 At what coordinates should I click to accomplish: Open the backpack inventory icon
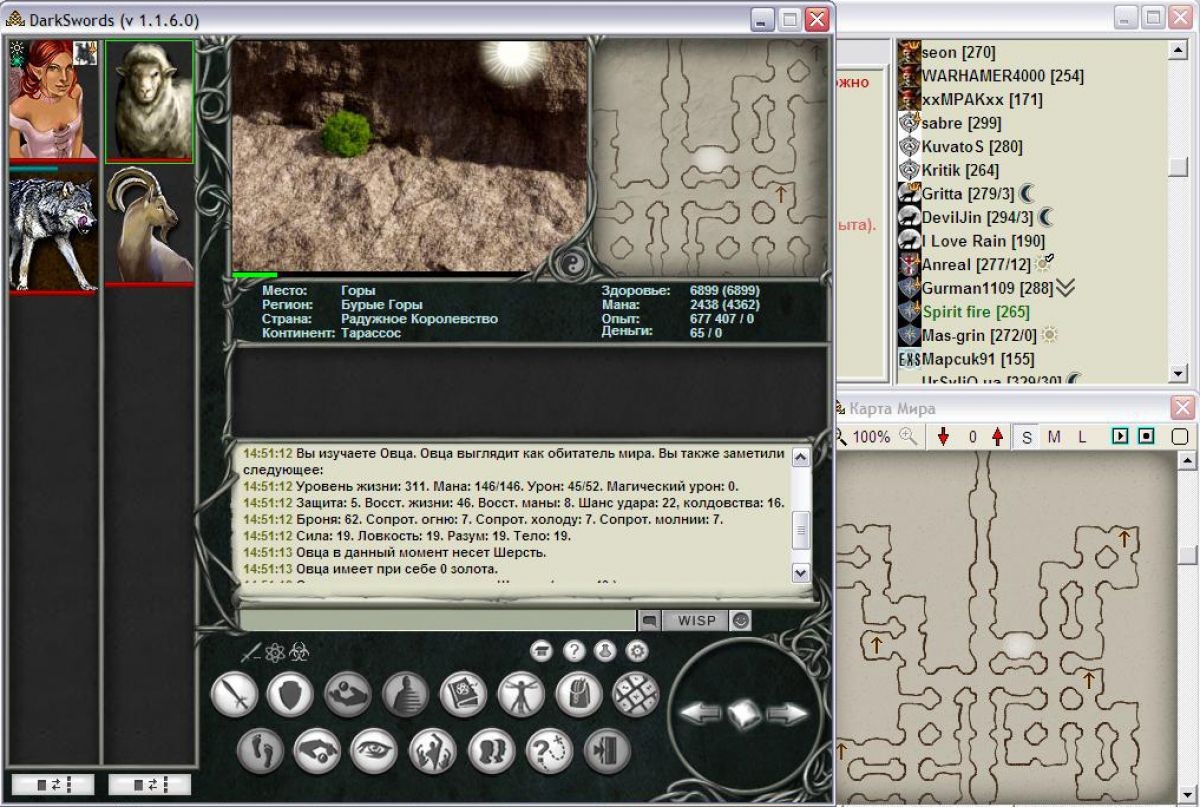click(579, 693)
